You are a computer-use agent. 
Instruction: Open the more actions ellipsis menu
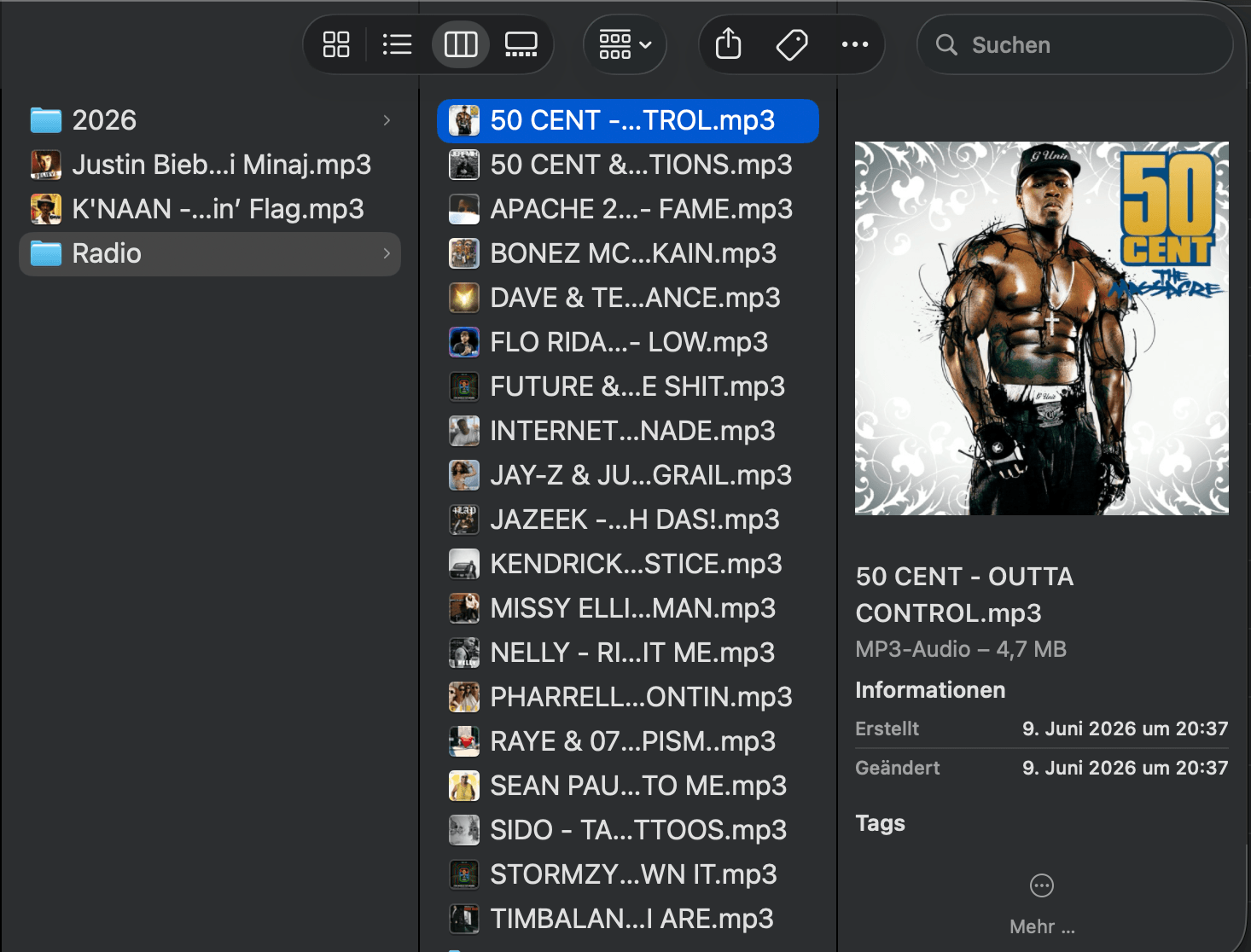click(x=854, y=44)
